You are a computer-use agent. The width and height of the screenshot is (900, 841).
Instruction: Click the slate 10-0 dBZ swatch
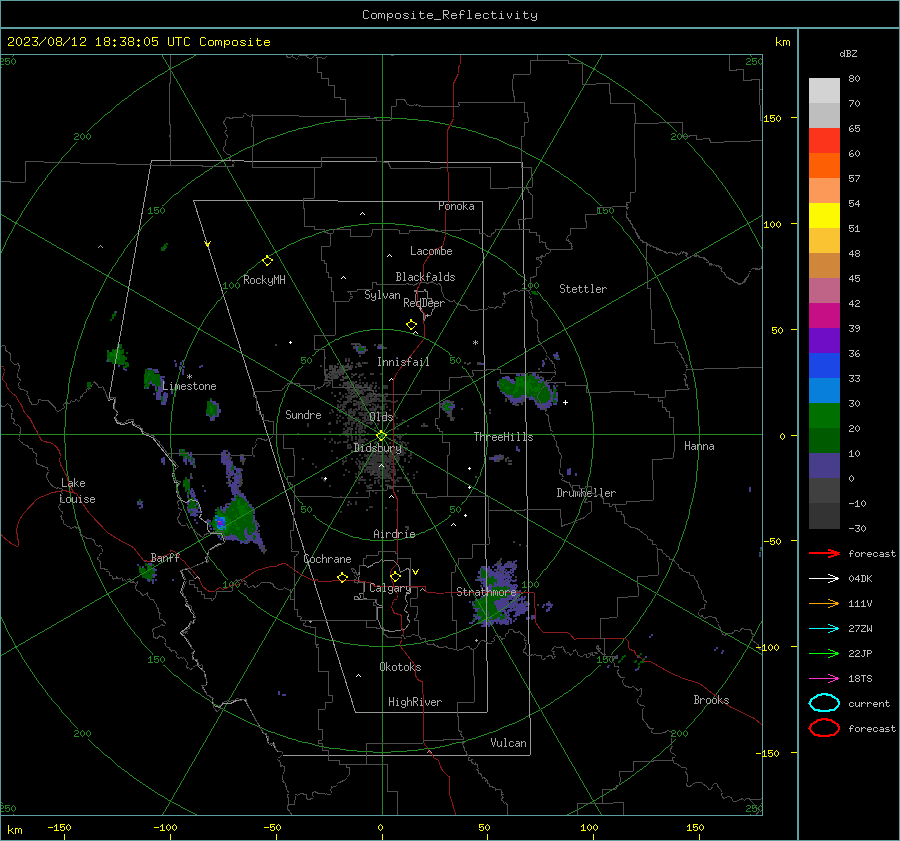click(x=824, y=466)
